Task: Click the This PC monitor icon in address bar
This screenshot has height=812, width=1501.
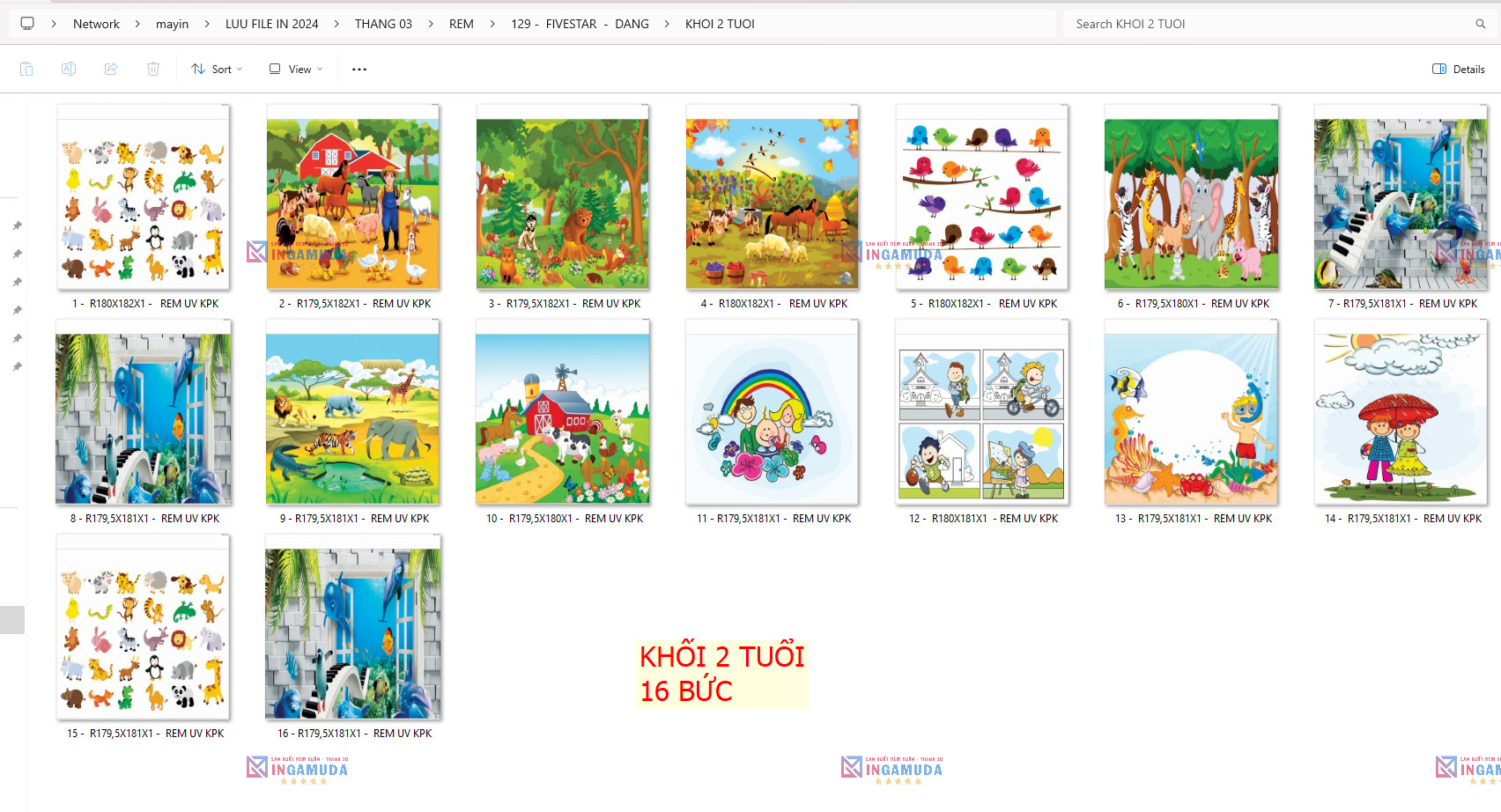Action: pos(27,24)
